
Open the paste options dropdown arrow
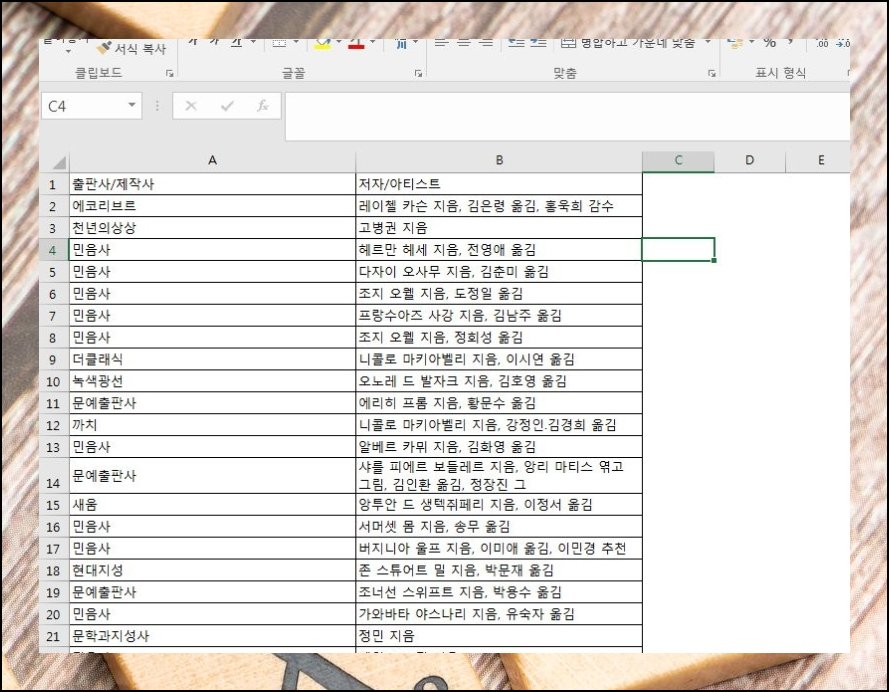click(68, 52)
